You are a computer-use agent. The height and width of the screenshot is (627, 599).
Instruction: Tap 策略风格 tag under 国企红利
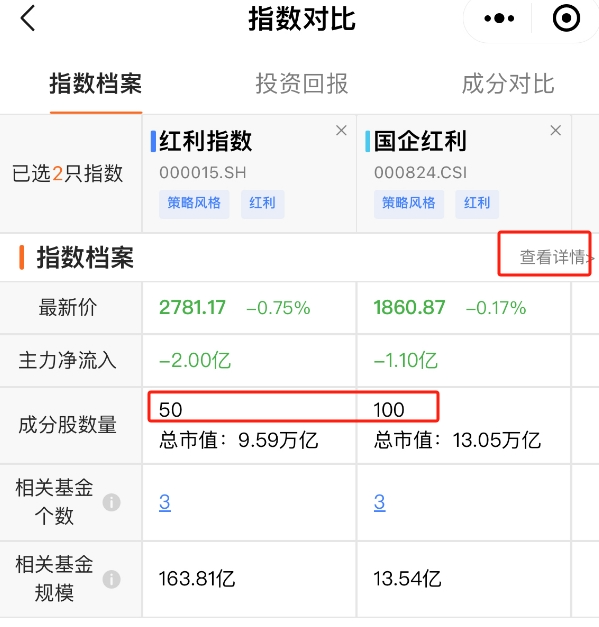click(409, 203)
